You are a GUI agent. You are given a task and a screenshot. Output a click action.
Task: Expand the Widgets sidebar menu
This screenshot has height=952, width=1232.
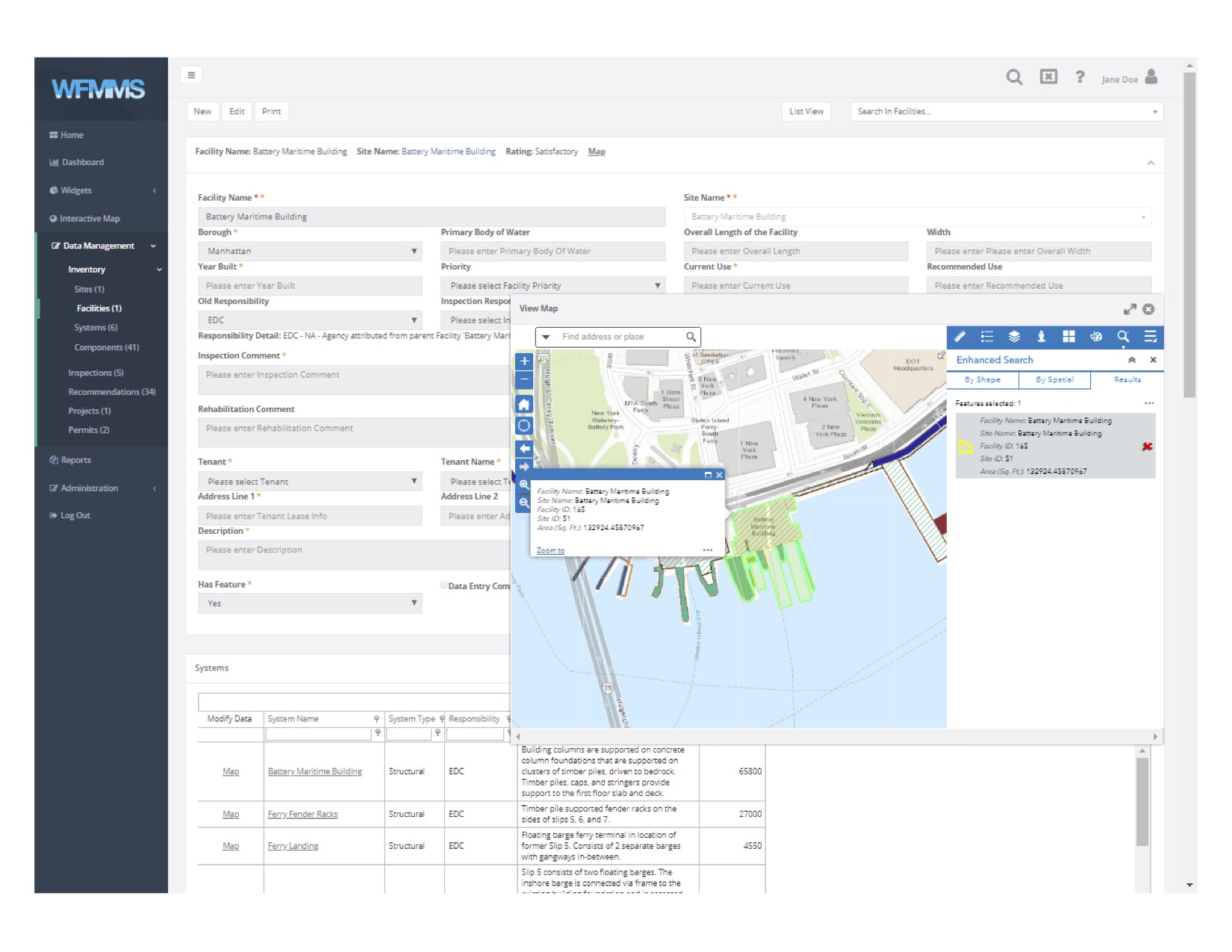(x=155, y=190)
